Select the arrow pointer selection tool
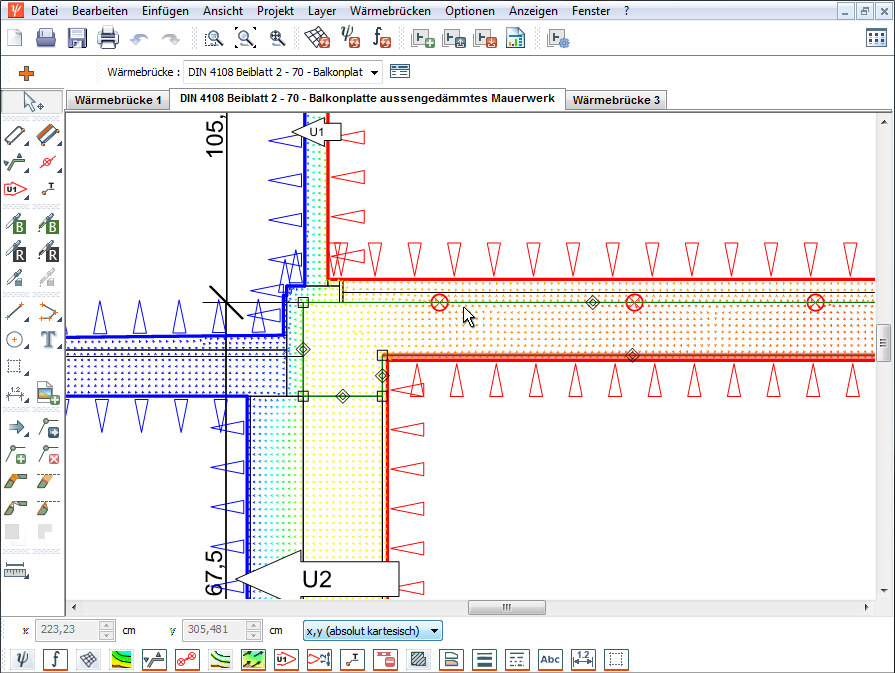The height and width of the screenshot is (673, 895). coord(32,102)
